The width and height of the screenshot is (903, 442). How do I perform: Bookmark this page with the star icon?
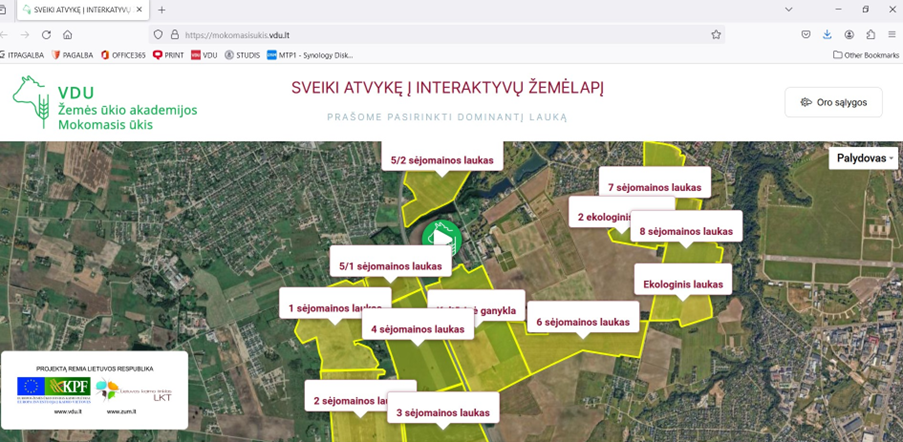[716, 34]
